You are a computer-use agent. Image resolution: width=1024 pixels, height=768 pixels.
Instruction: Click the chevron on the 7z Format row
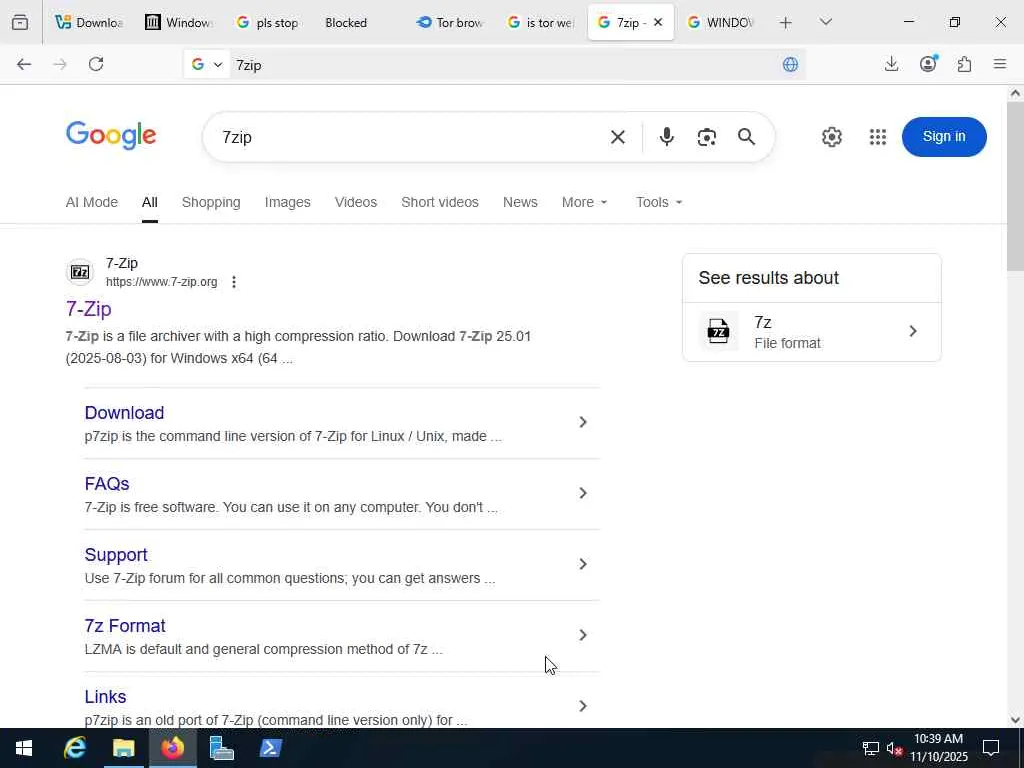click(x=583, y=635)
